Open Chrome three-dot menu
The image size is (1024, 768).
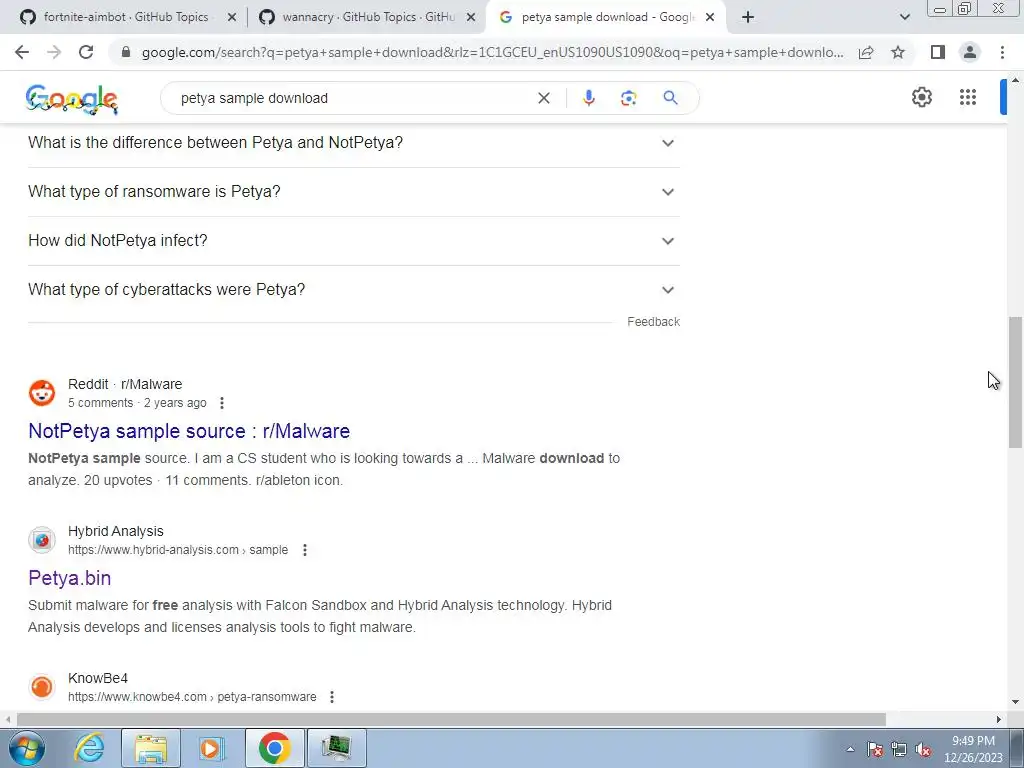[x=1002, y=52]
